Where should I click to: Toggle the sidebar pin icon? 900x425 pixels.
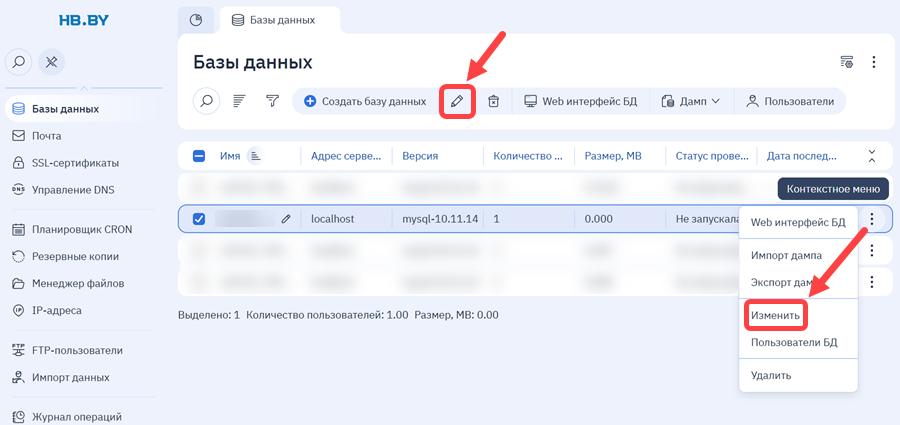pyautogui.click(x=52, y=62)
